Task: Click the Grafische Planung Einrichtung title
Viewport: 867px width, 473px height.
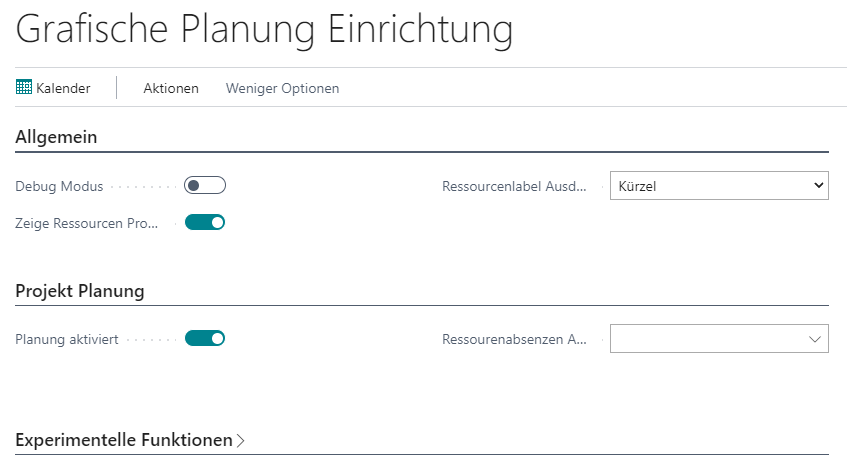Action: point(264,29)
